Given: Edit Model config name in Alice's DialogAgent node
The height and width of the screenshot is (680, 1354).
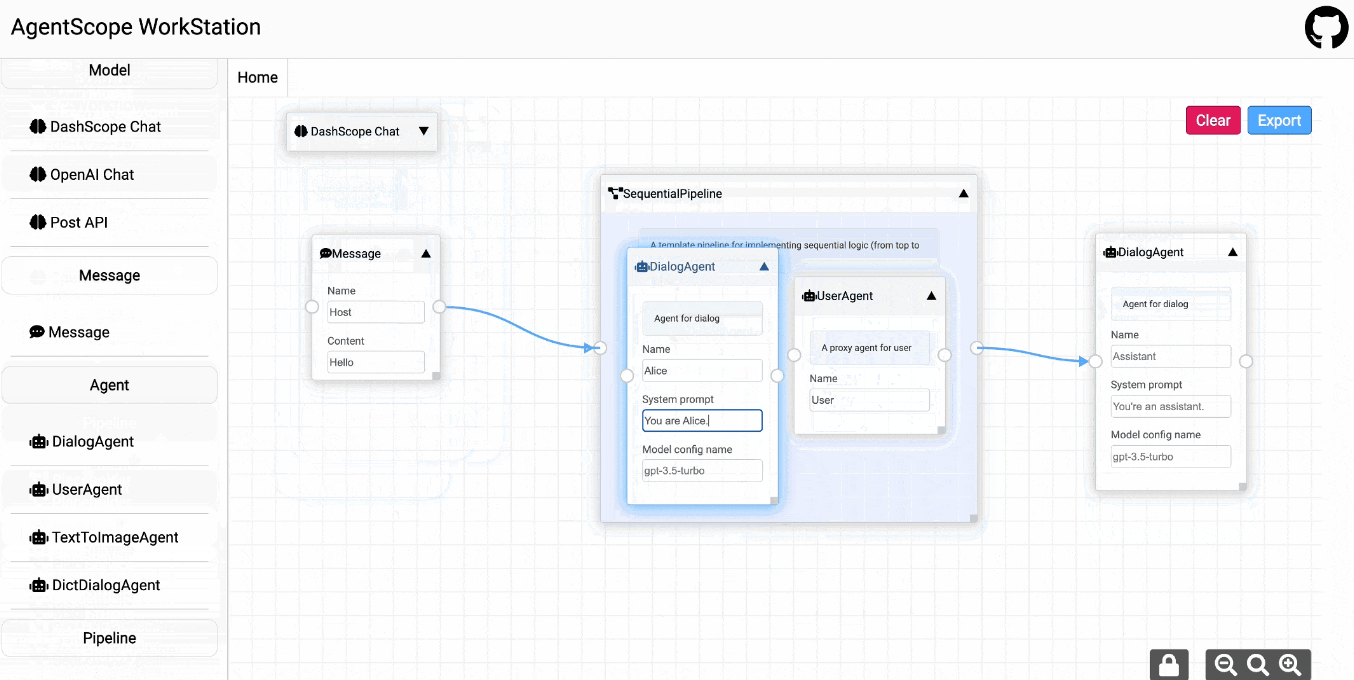Looking at the screenshot, I should [x=702, y=471].
